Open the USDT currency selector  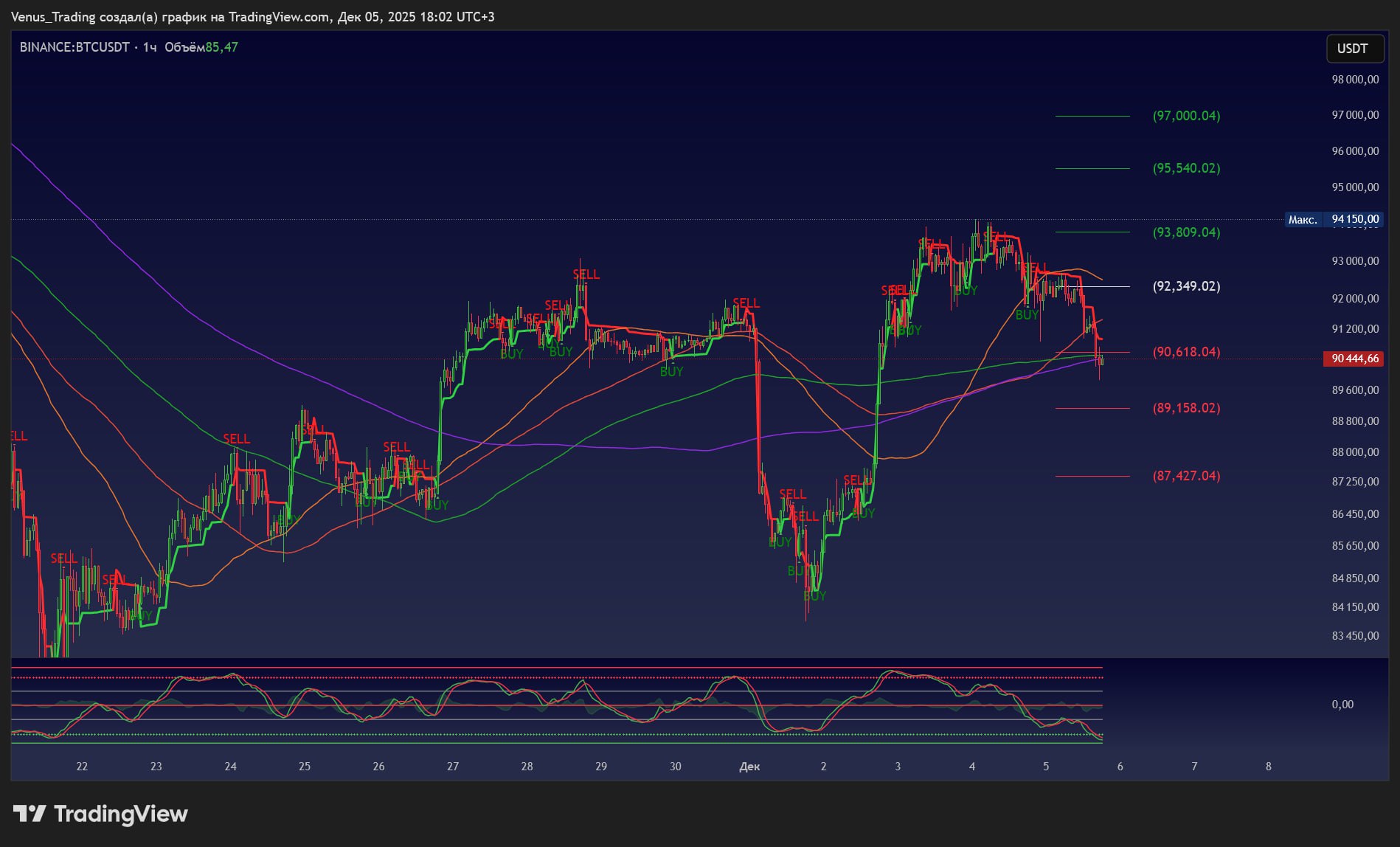(1352, 49)
